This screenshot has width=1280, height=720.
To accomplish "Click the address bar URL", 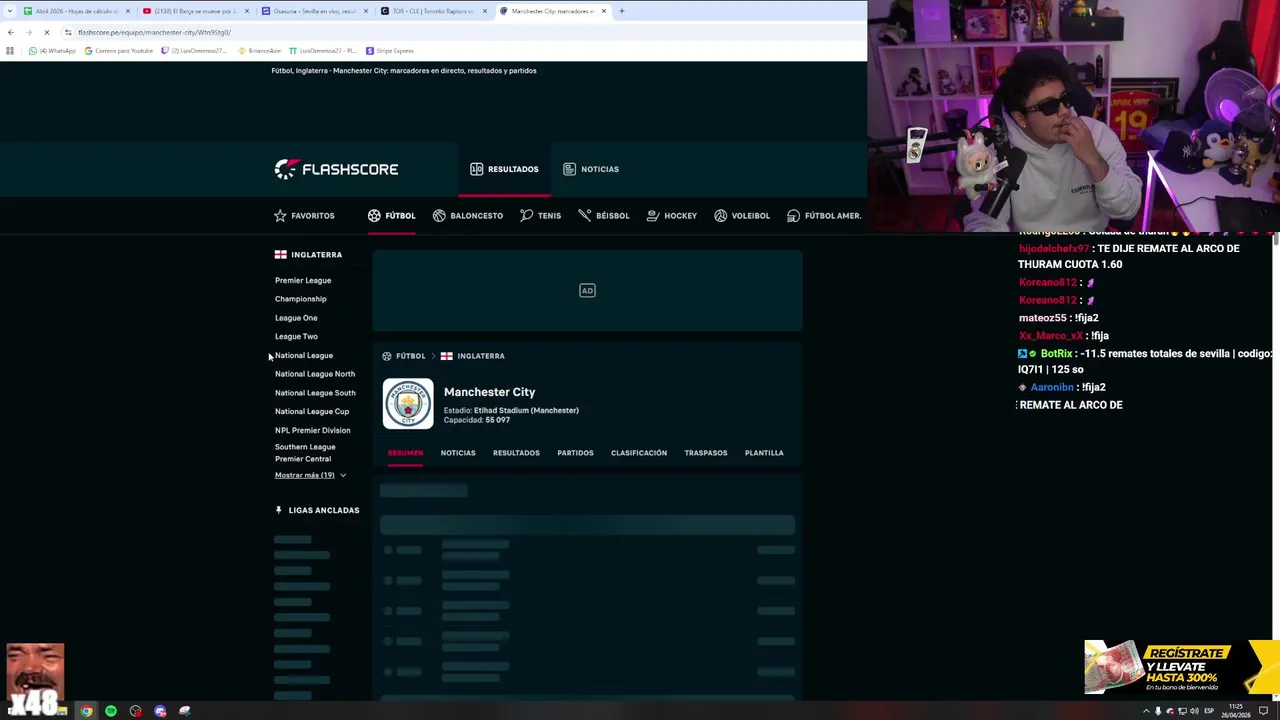I will 154,32.
